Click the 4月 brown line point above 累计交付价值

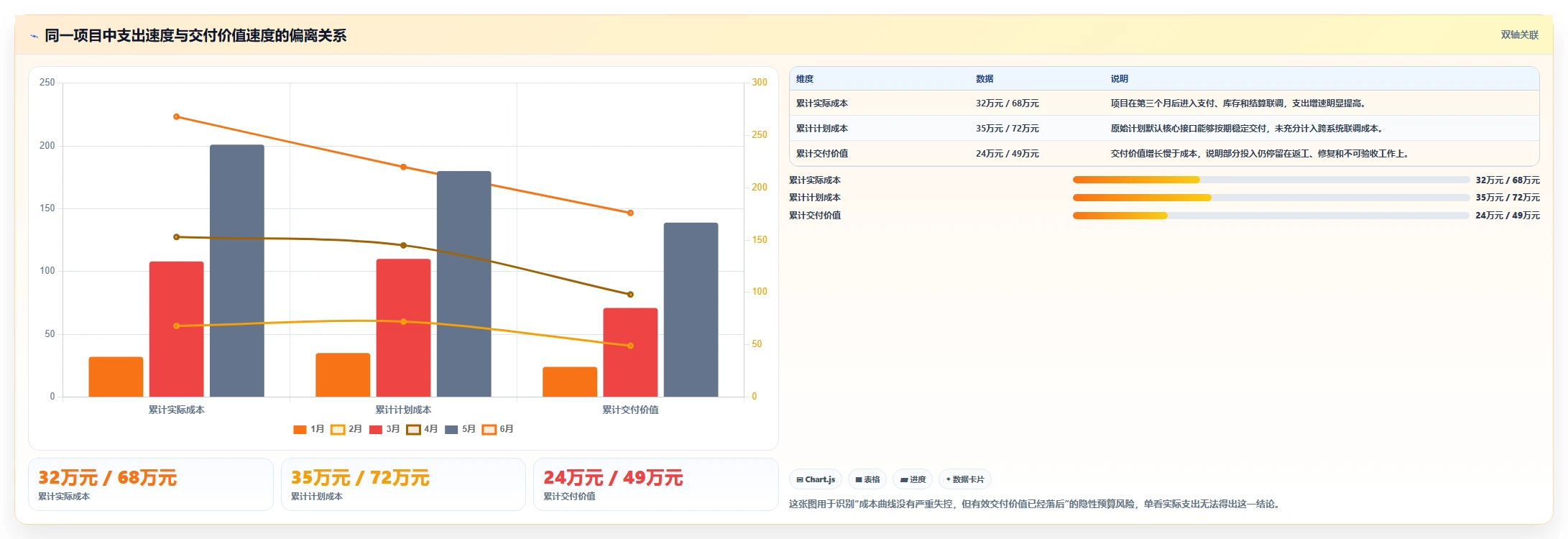(x=630, y=295)
